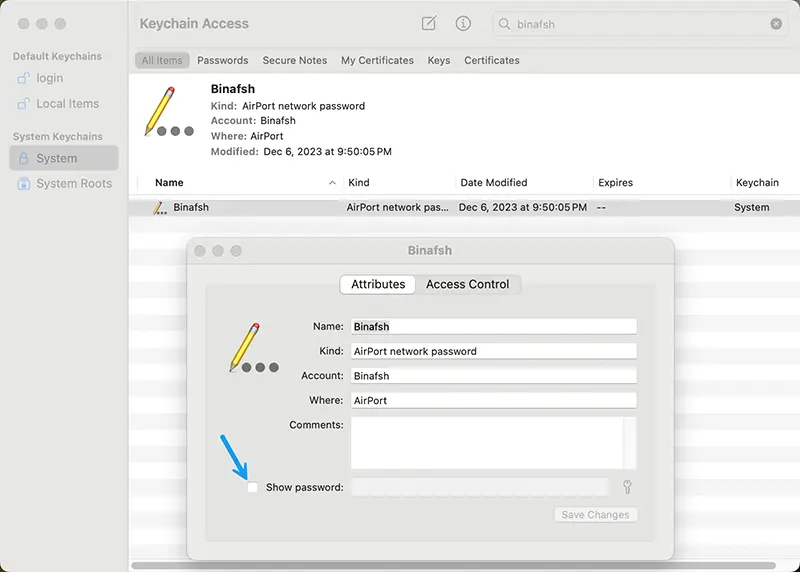800x572 pixels.
Task: Click the System locked padlock icon
Action: (x=23, y=158)
